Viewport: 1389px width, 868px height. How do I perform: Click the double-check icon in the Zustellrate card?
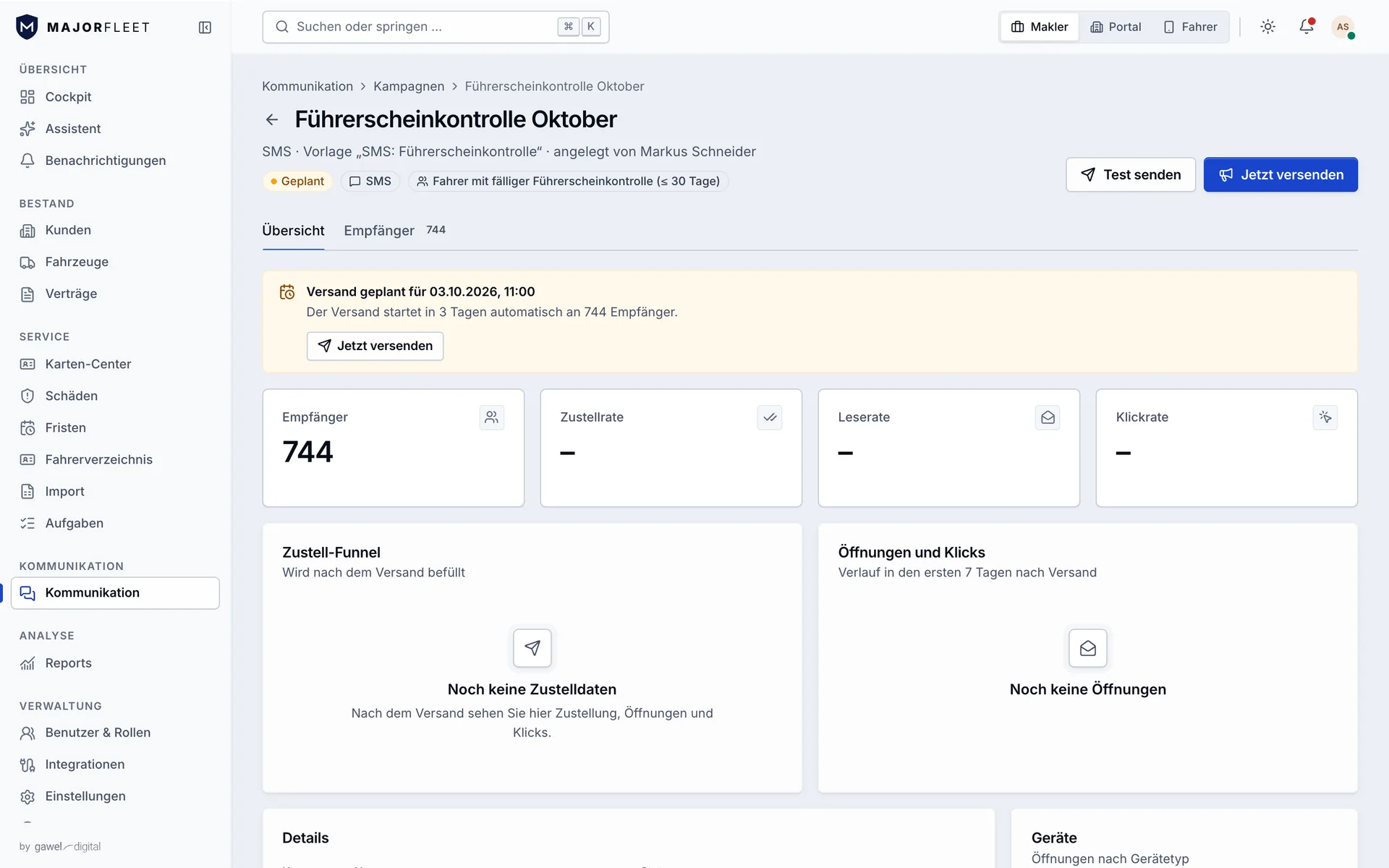(x=770, y=417)
